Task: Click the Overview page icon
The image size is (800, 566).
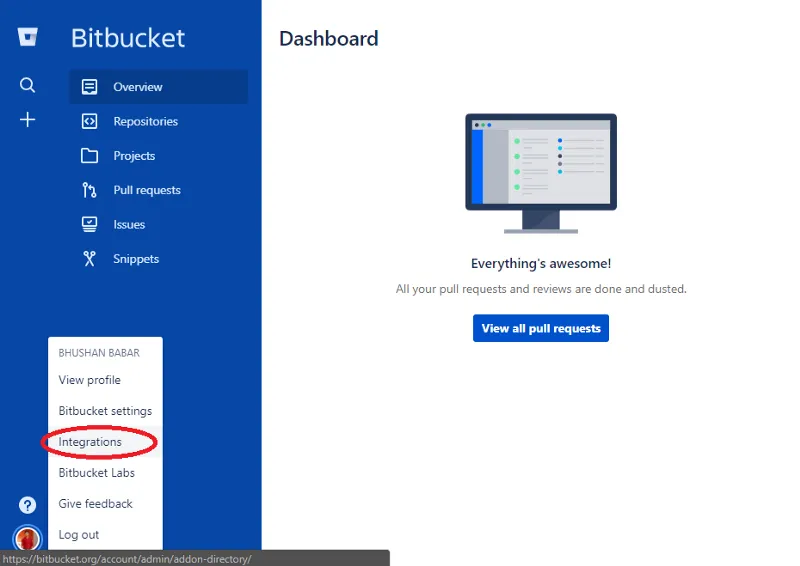Action: coord(89,87)
